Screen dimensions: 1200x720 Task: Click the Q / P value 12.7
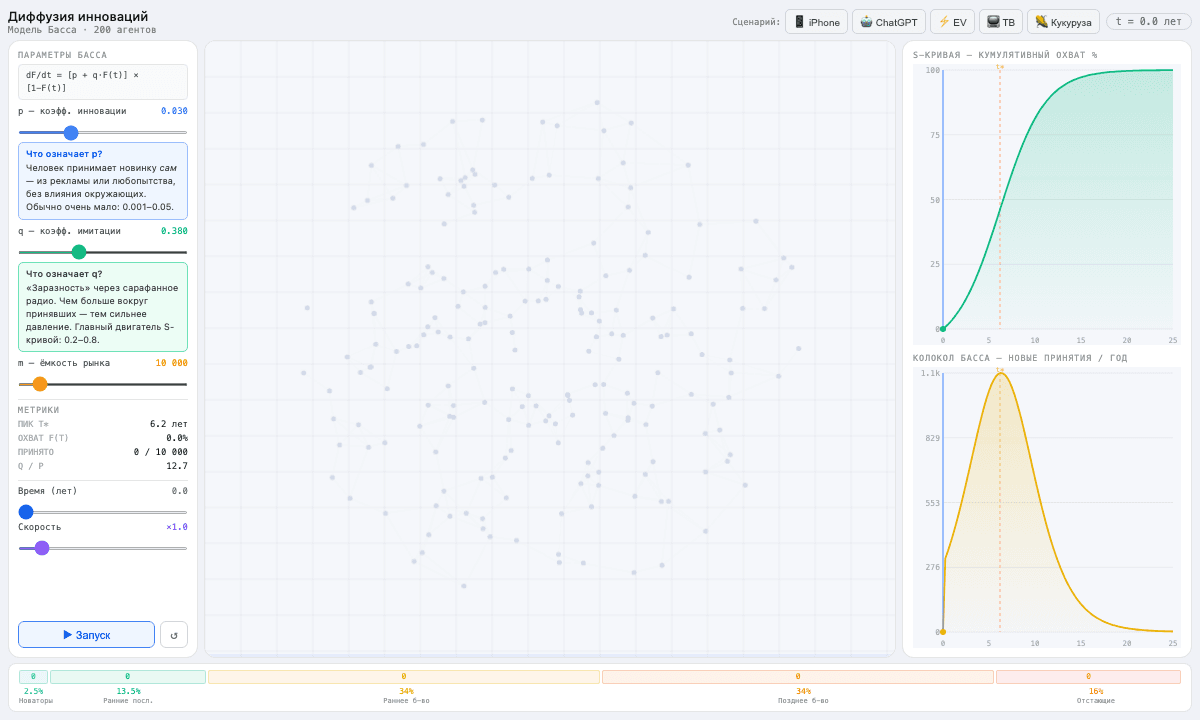point(177,466)
